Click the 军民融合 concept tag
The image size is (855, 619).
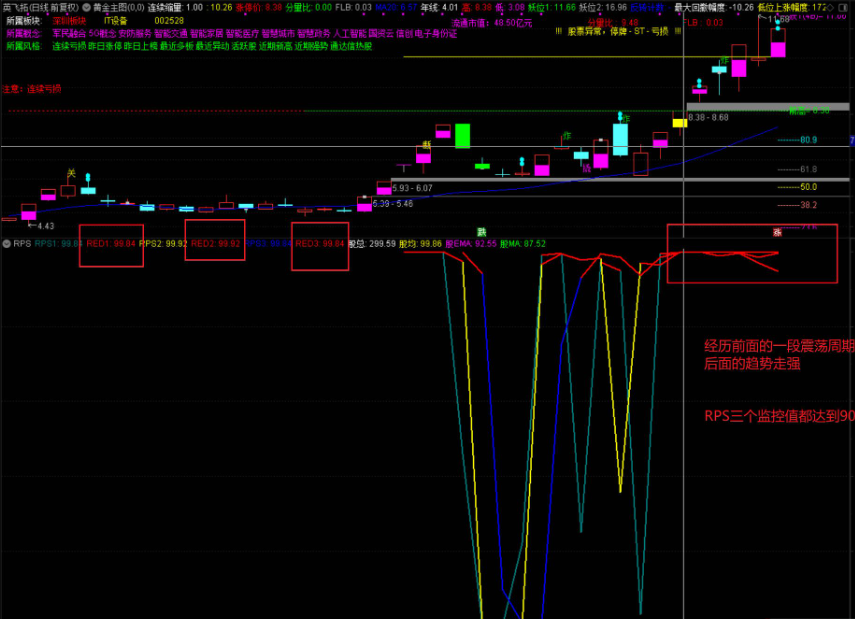point(69,34)
